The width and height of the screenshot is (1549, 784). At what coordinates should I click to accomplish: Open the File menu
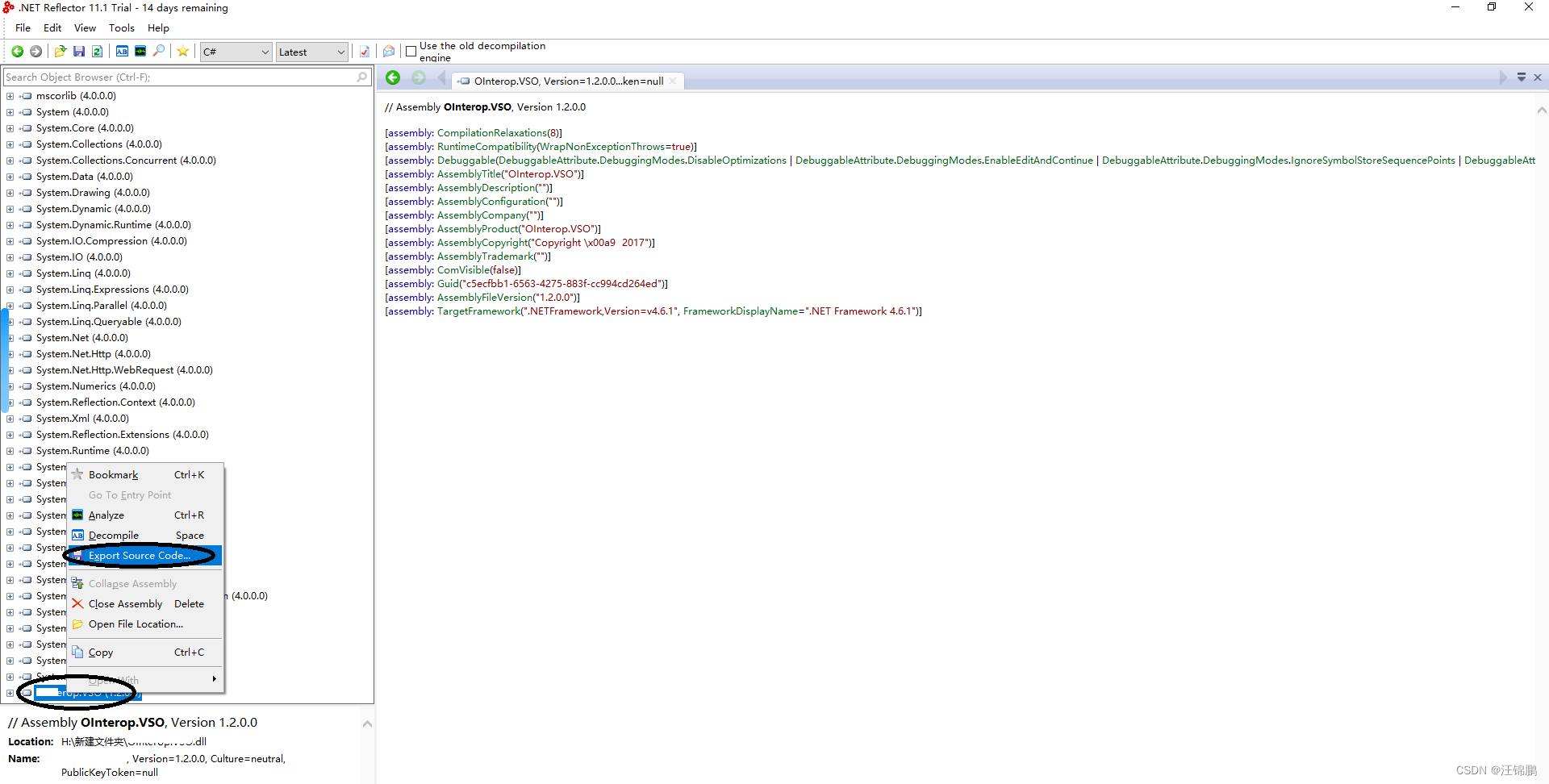click(x=23, y=27)
